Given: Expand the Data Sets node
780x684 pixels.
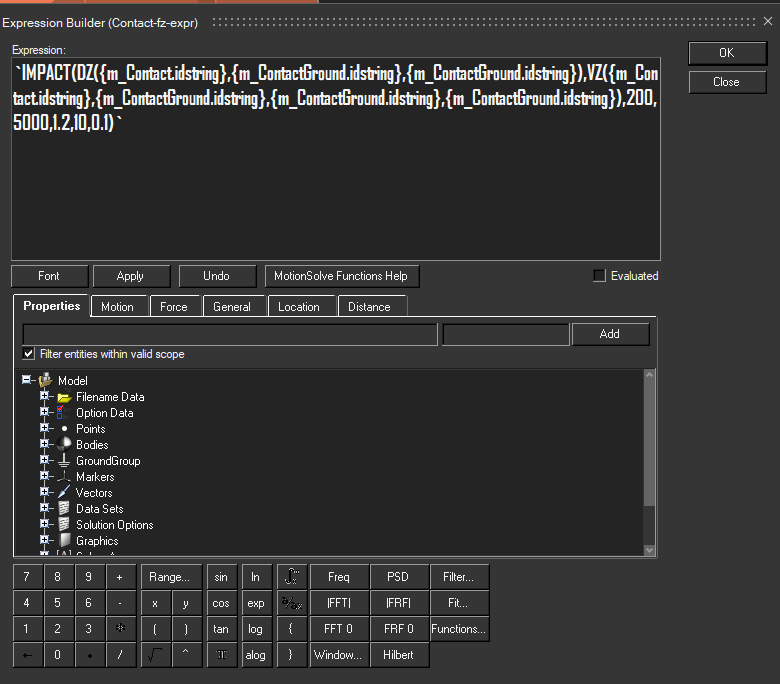Looking at the screenshot, I should [44, 508].
